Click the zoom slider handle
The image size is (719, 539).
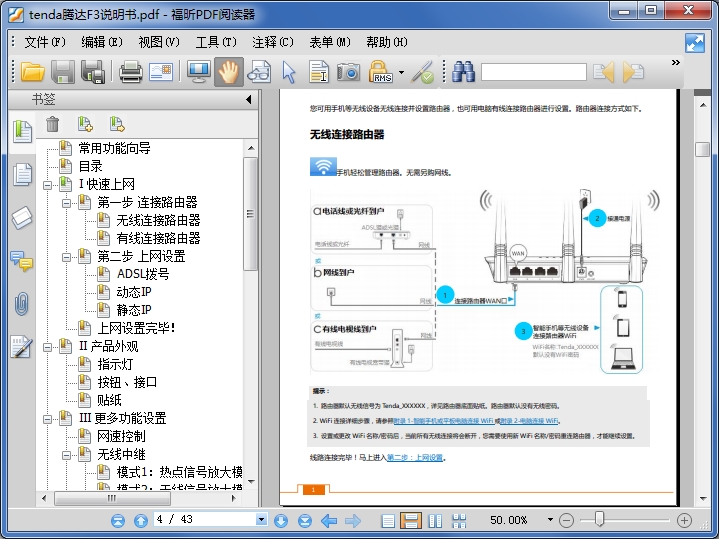click(599, 519)
